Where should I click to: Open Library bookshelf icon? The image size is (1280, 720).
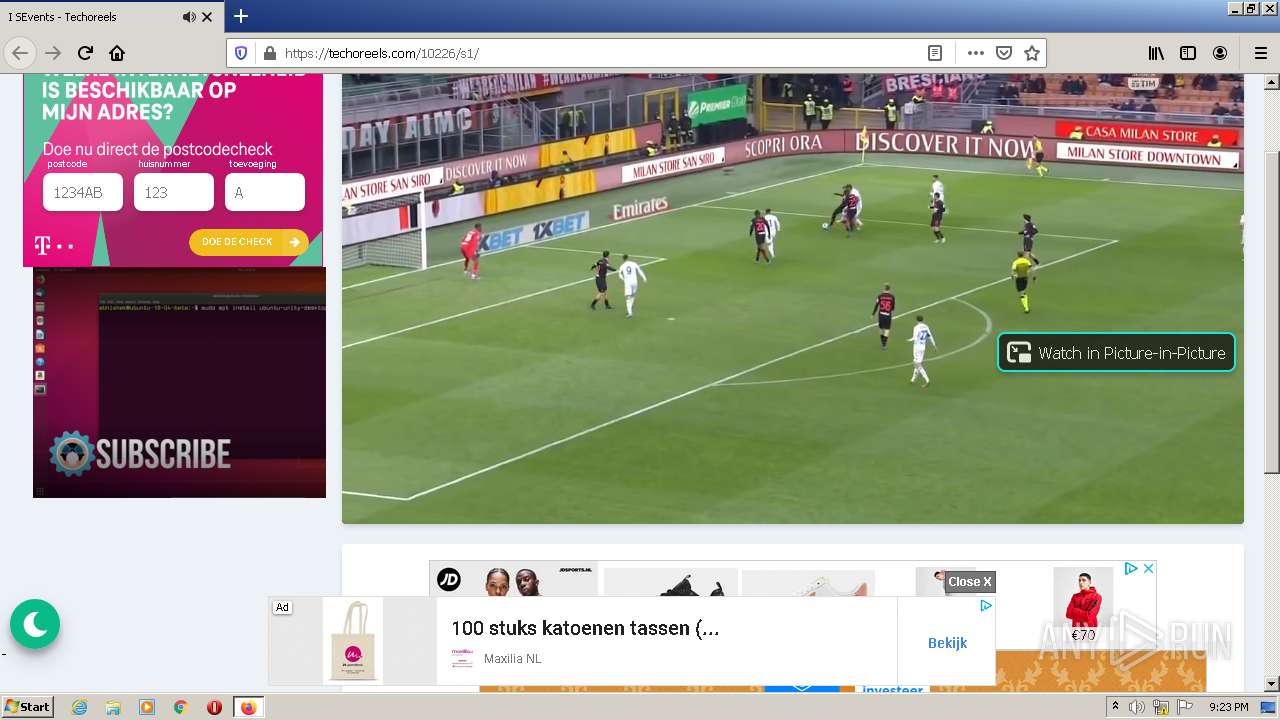point(1156,53)
